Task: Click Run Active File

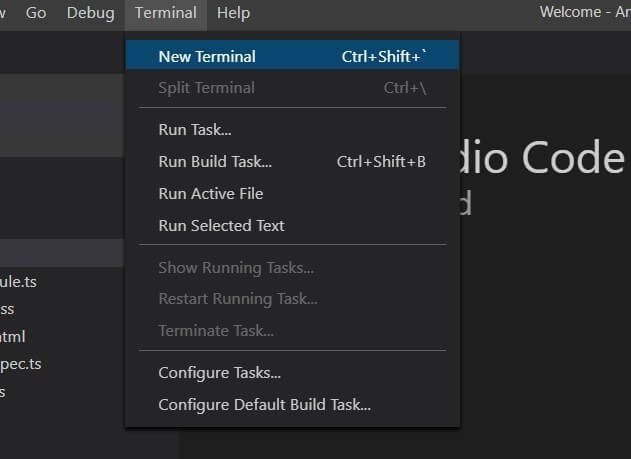Action: (211, 194)
